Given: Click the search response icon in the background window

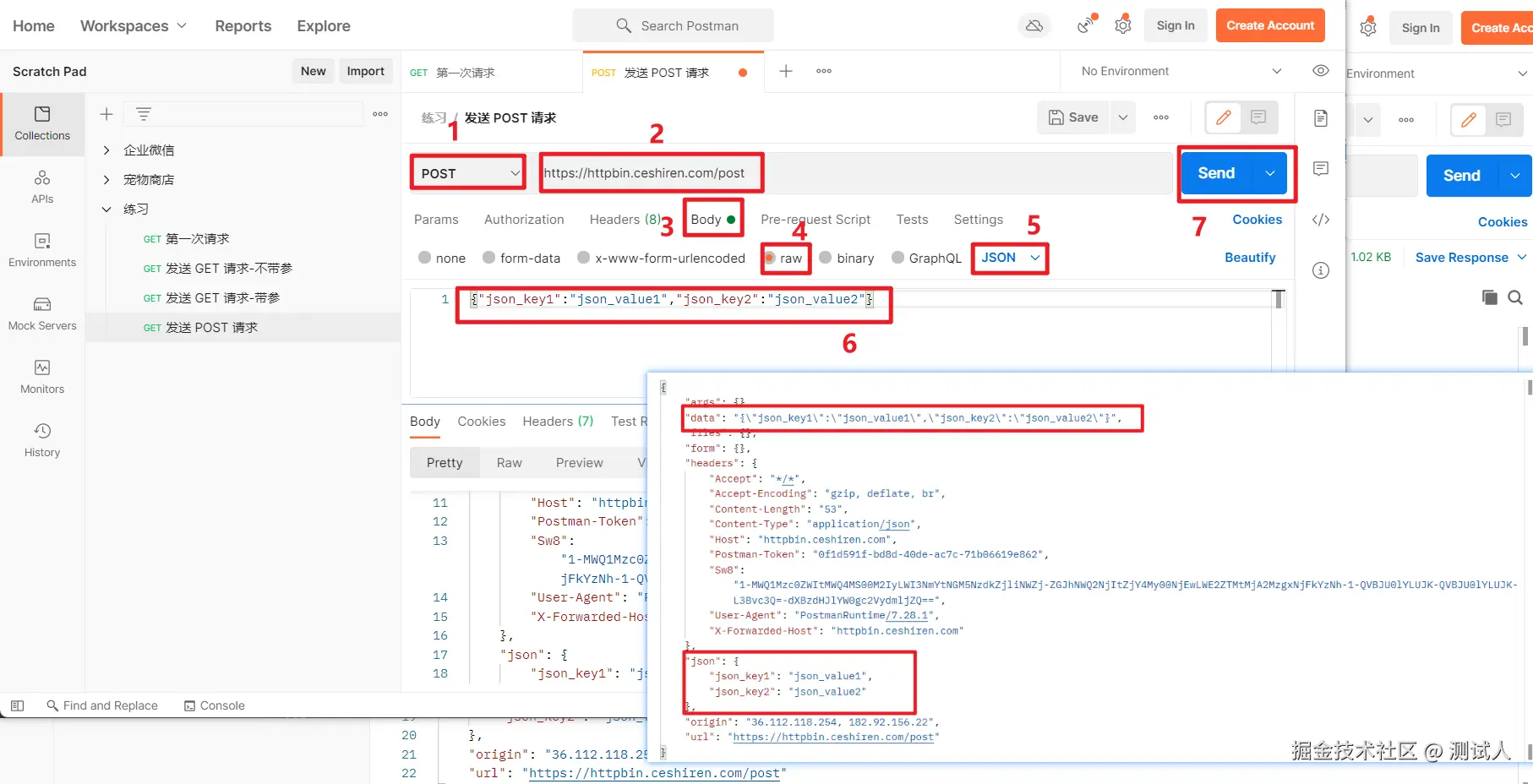Looking at the screenshot, I should coord(1515,297).
